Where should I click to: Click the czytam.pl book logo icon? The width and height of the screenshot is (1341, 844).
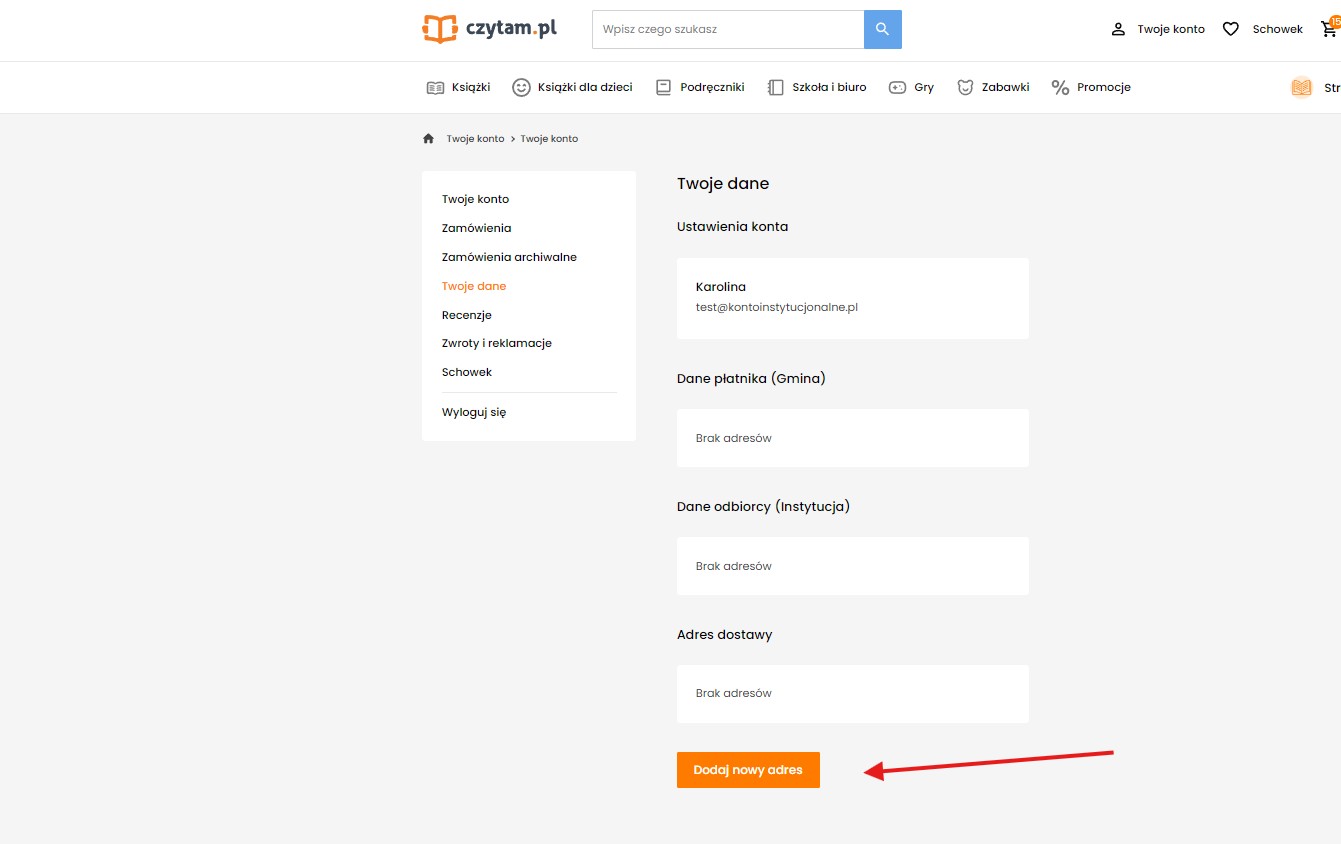pos(440,29)
